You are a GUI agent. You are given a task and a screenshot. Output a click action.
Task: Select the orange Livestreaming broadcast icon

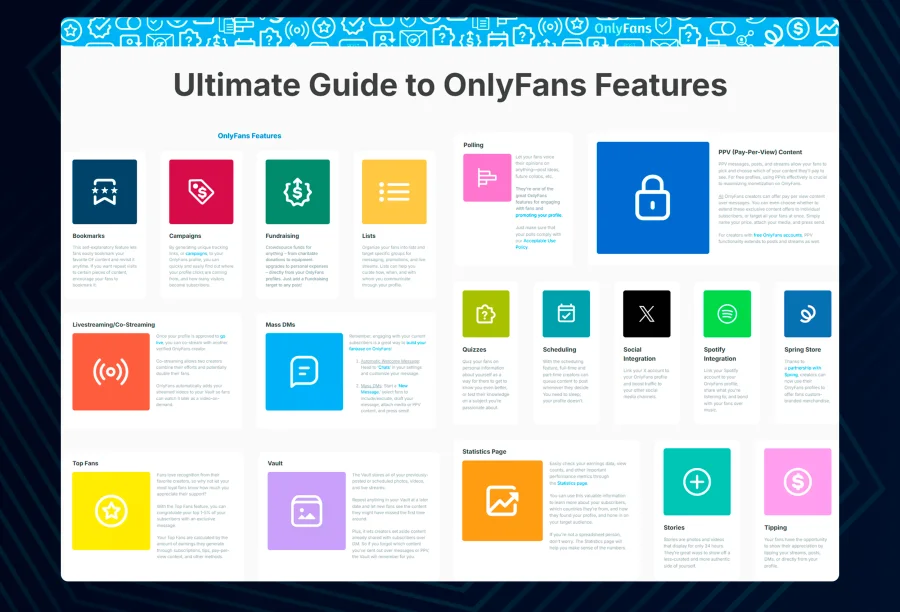(x=110, y=372)
